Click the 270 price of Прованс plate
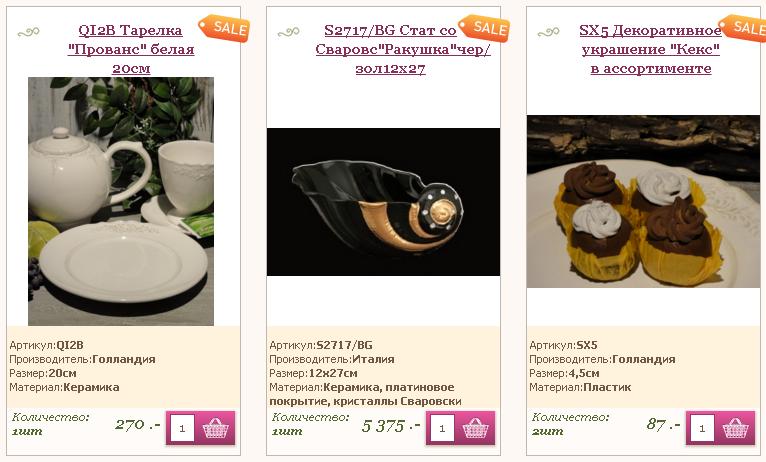Viewport: 766px width, 462px height. (138, 425)
